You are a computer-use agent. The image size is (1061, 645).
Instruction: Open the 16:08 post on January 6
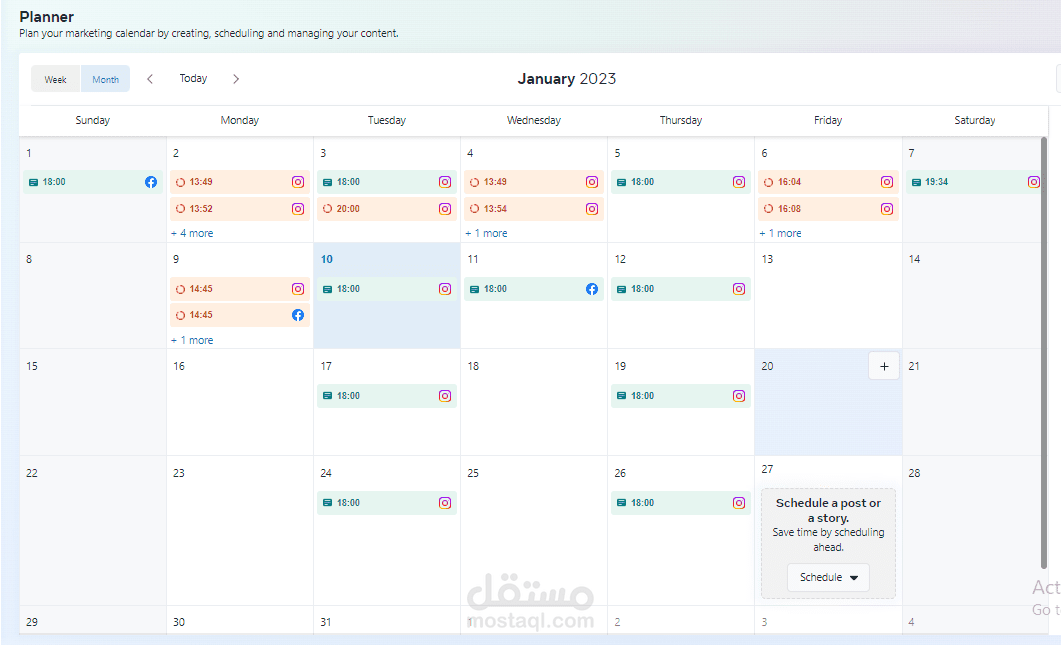(x=828, y=208)
